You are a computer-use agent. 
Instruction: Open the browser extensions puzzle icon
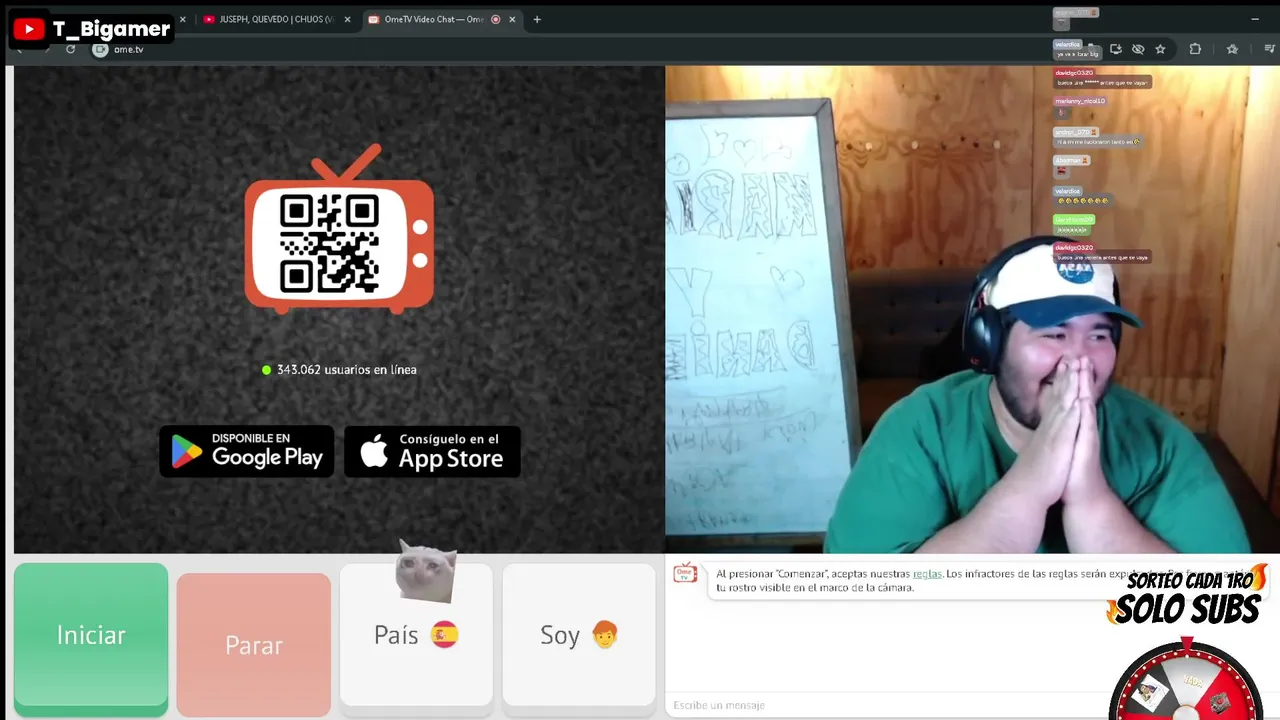[x=1195, y=49]
